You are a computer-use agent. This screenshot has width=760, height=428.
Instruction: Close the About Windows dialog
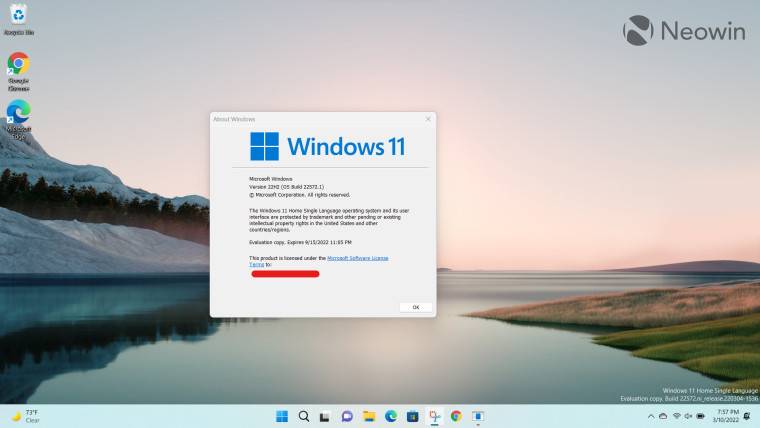tap(428, 118)
